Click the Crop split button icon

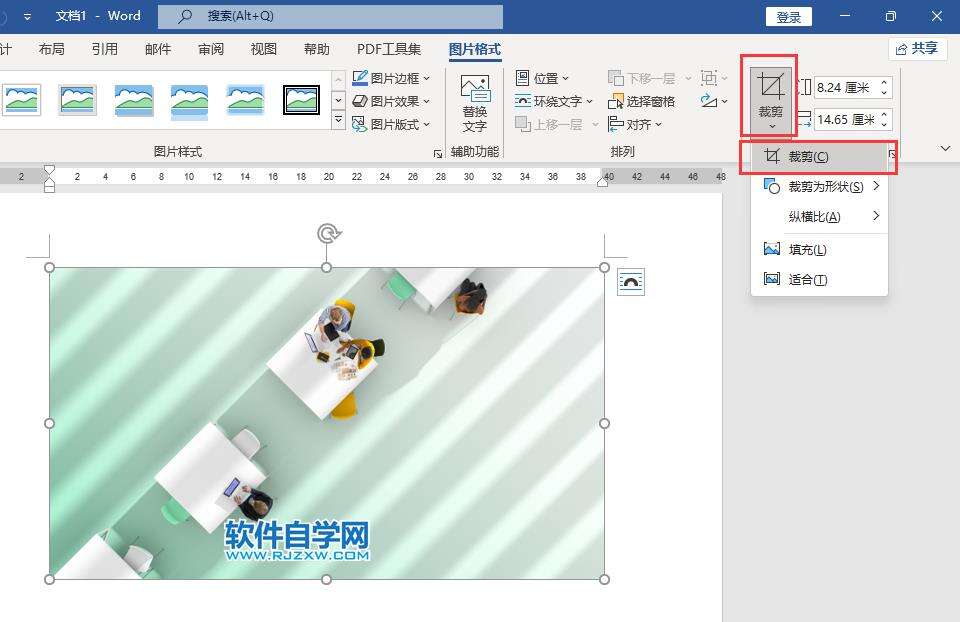tap(769, 87)
